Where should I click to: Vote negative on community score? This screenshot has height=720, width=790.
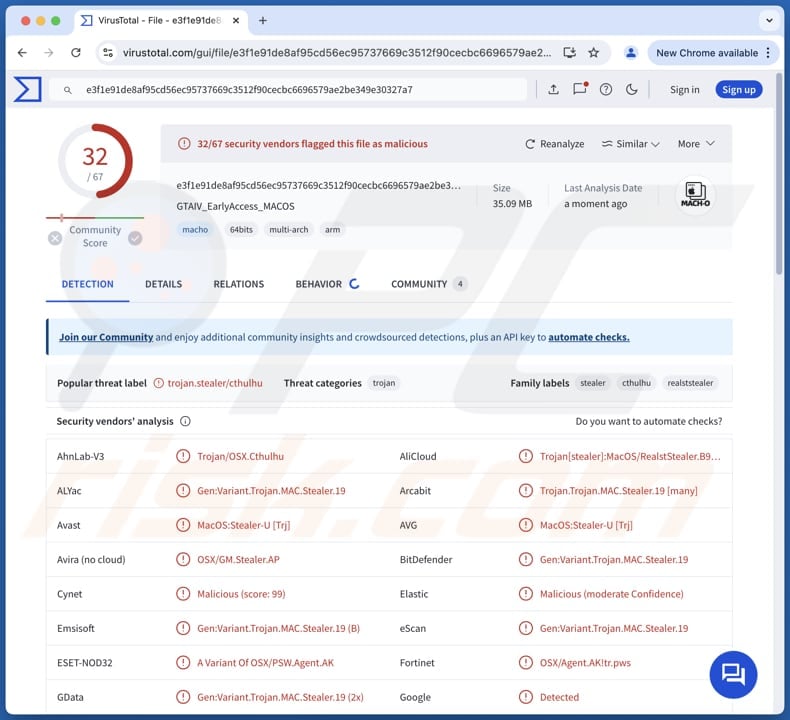point(55,238)
